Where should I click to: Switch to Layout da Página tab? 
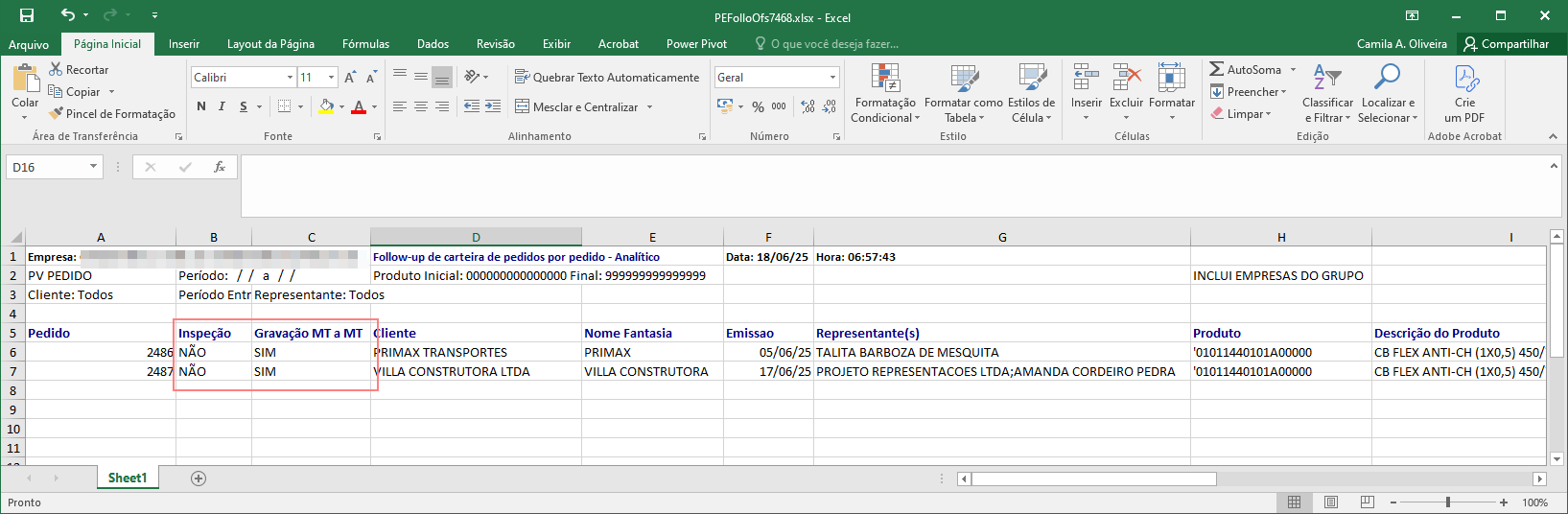tap(270, 44)
